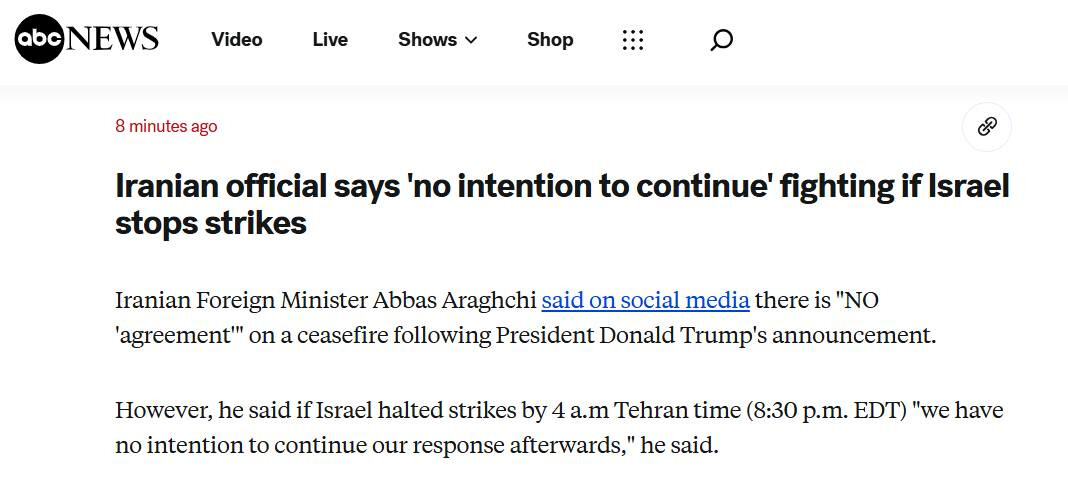
Task: Click 'Donald Trump's announcement' in the first paragraph
Action: [x=768, y=335]
